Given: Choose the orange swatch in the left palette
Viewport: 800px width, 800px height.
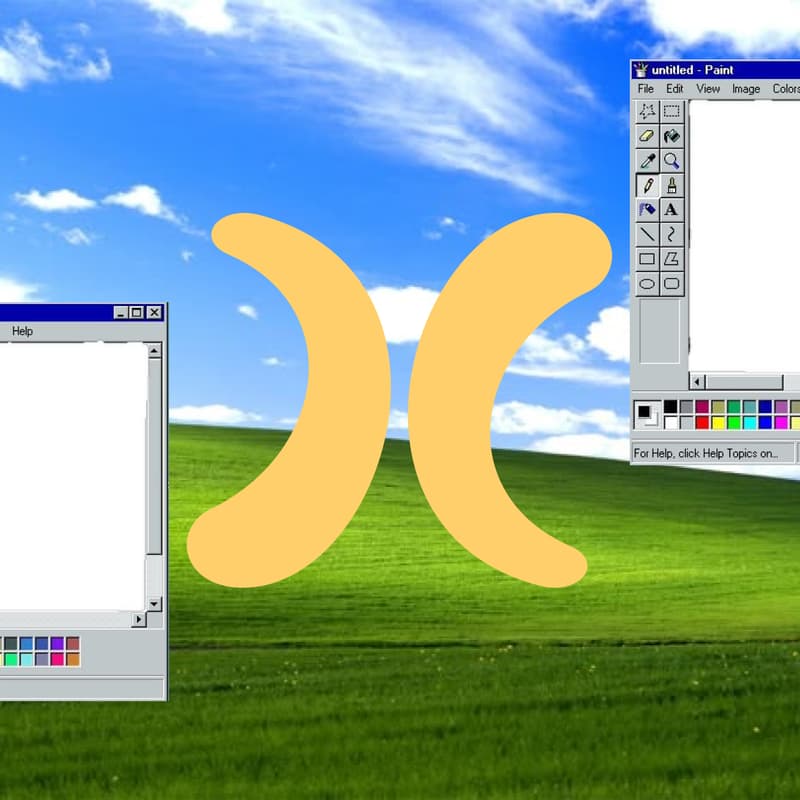Looking at the screenshot, I should click(73, 659).
